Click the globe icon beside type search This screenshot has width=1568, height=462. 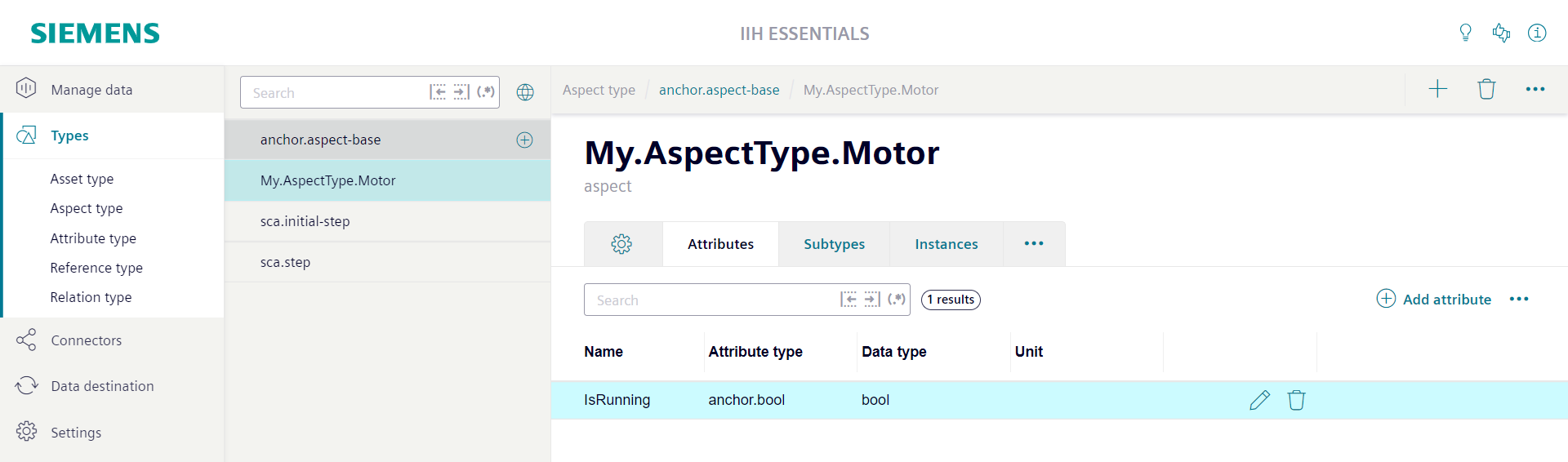click(525, 92)
